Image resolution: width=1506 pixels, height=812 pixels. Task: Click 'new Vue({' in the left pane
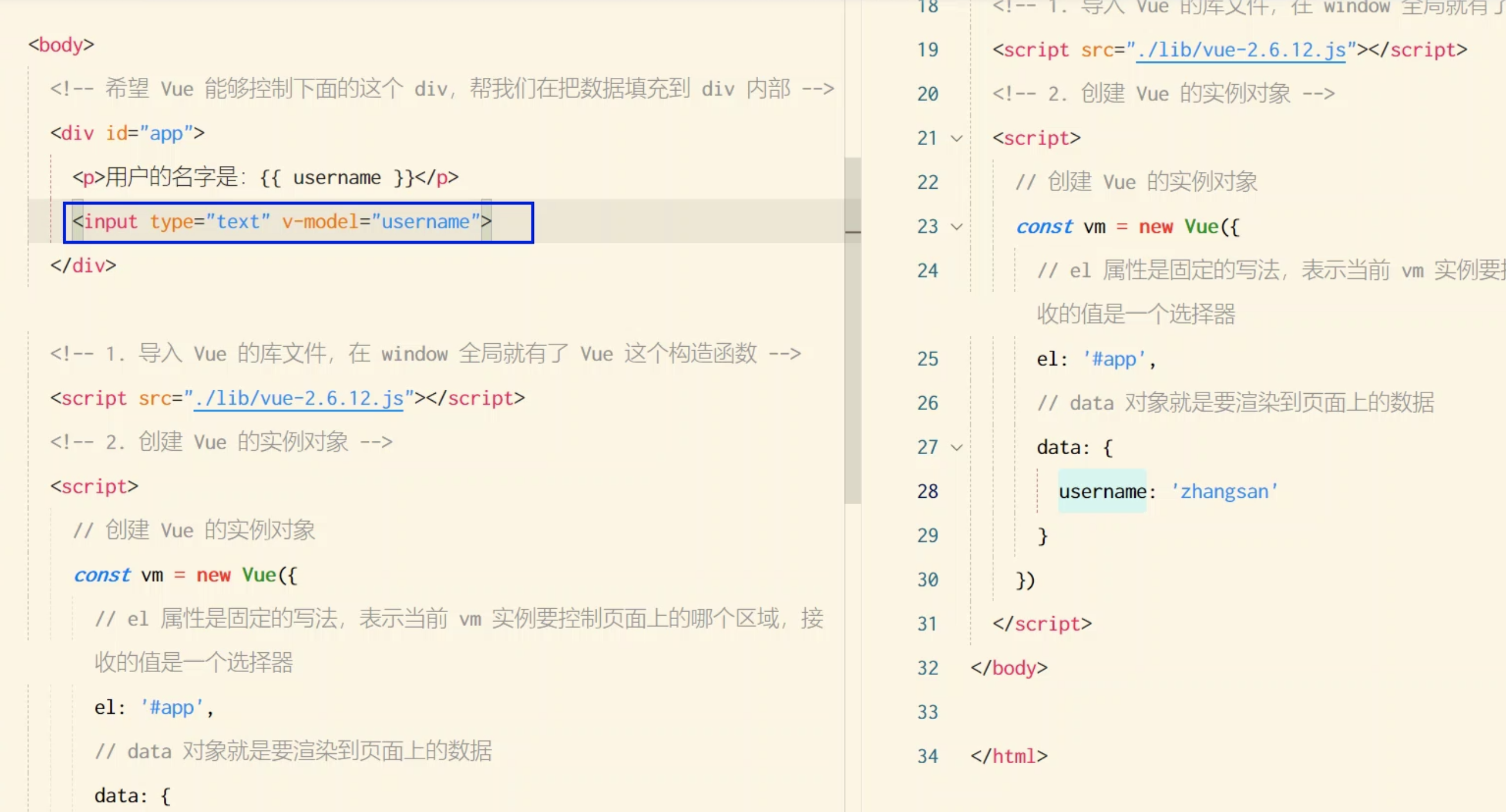click(246, 575)
